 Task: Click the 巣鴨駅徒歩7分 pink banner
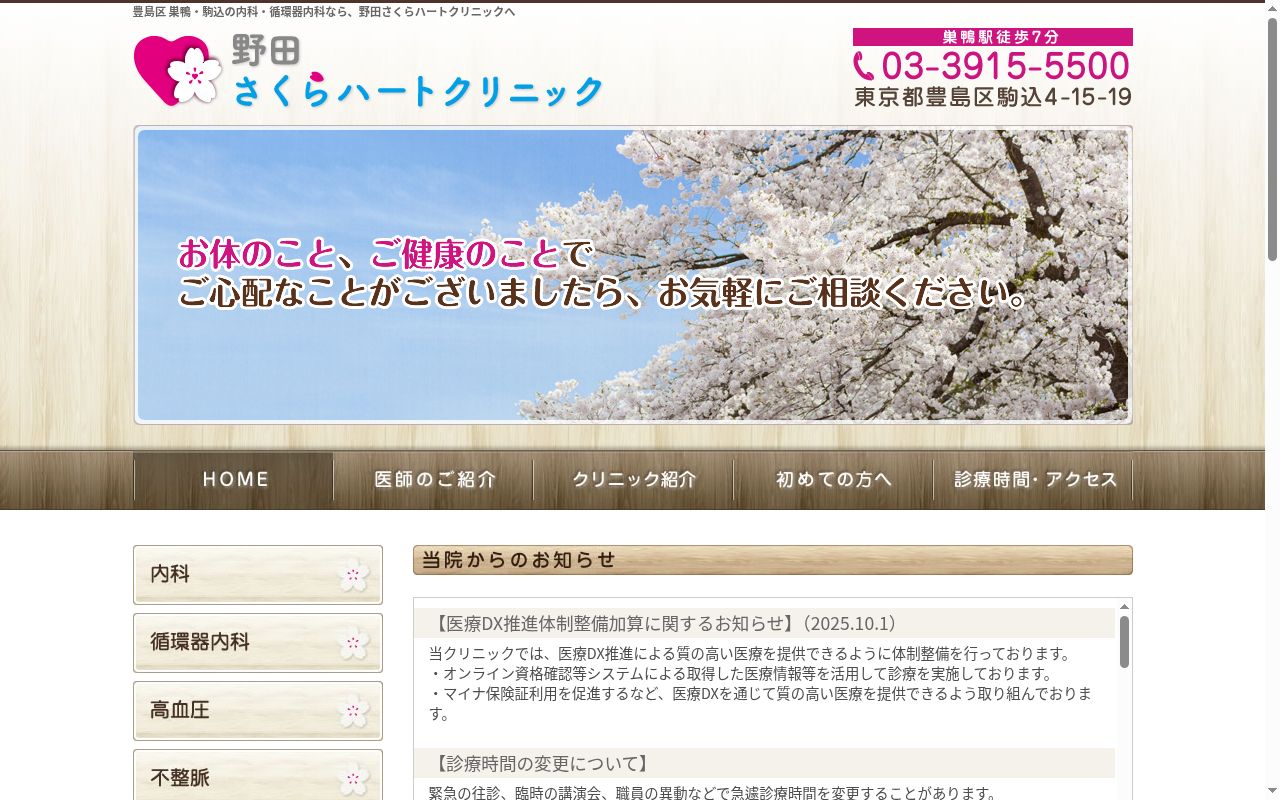coord(993,37)
